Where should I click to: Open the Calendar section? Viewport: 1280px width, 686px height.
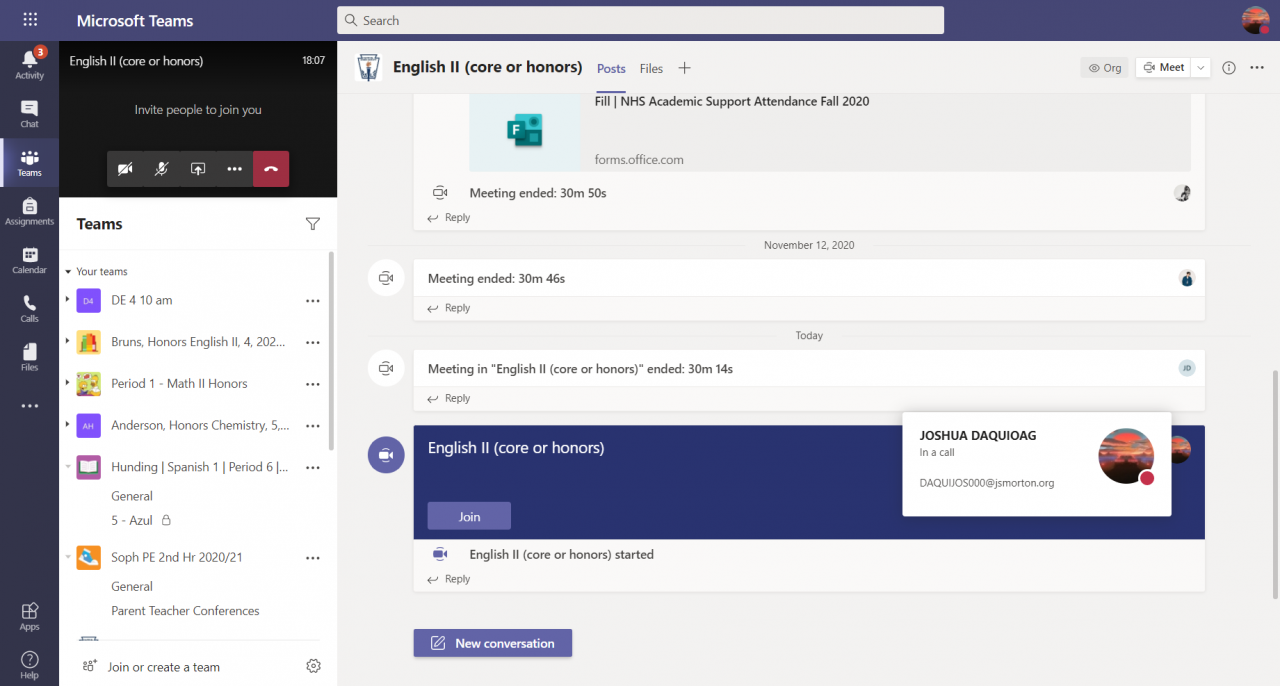[29, 260]
